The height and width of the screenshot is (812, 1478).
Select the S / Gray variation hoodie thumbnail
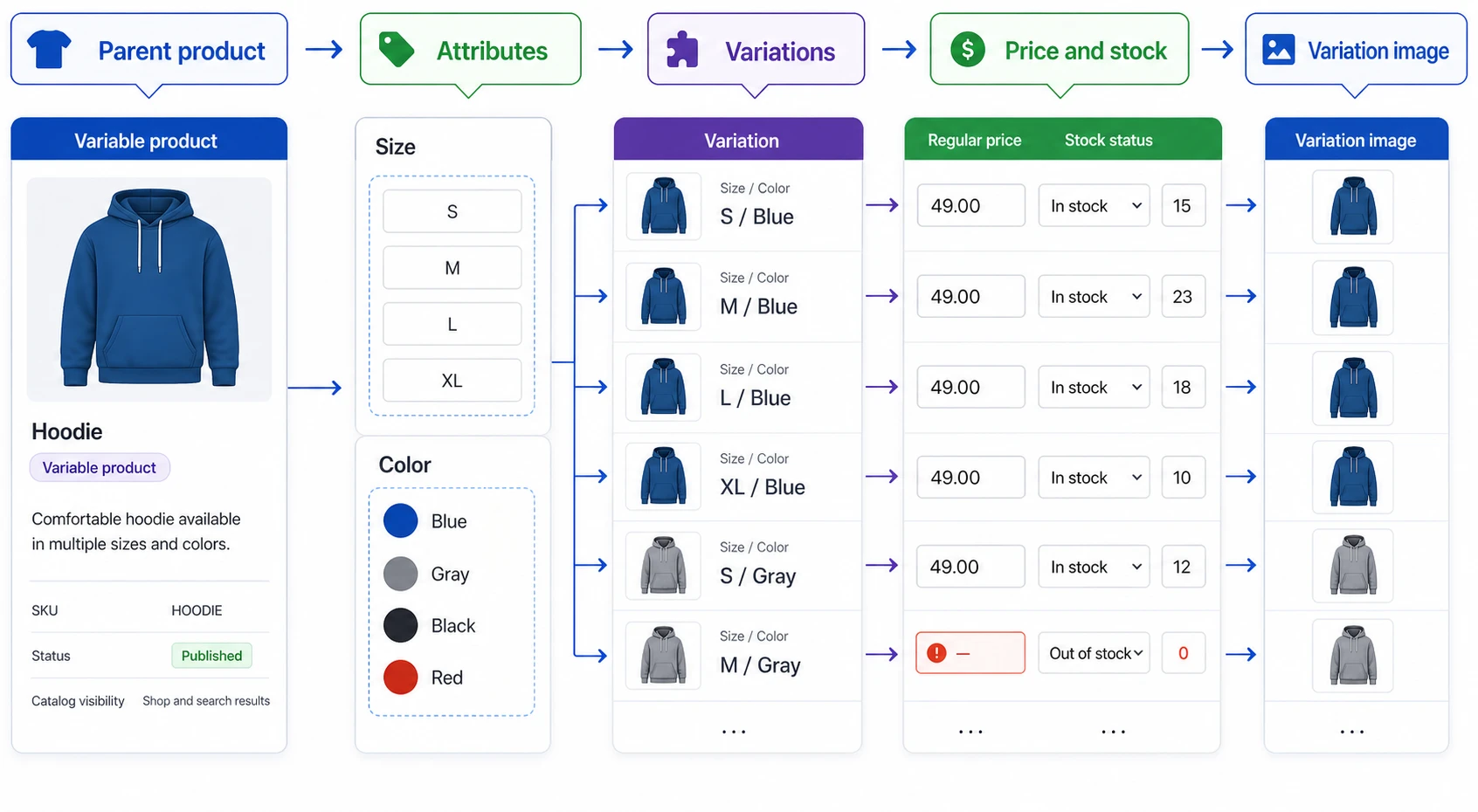664,566
